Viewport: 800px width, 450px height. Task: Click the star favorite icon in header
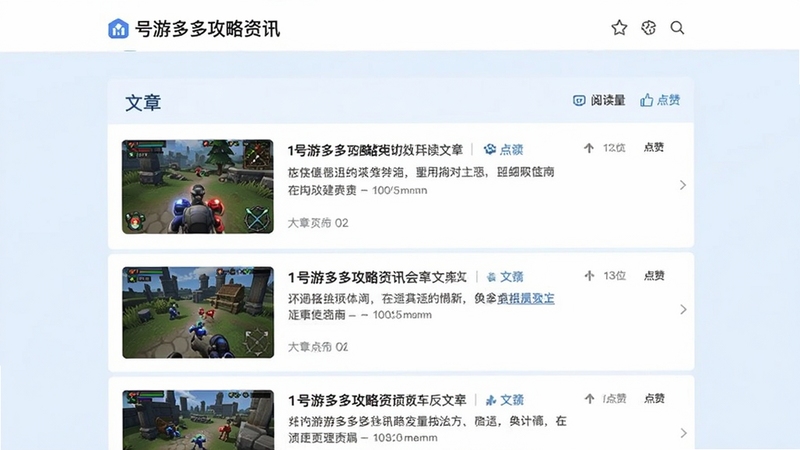(x=619, y=28)
